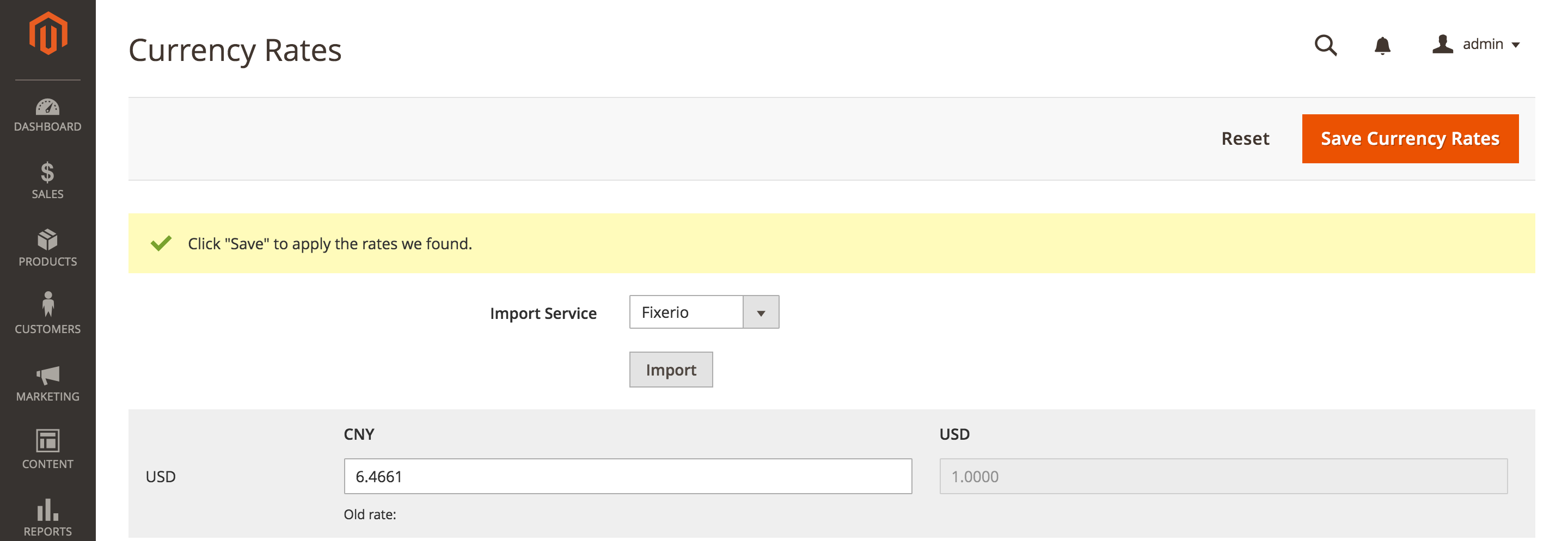This screenshot has height=541, width=1568.
Task: Open Sales dollar sign icon
Action: pos(47,173)
